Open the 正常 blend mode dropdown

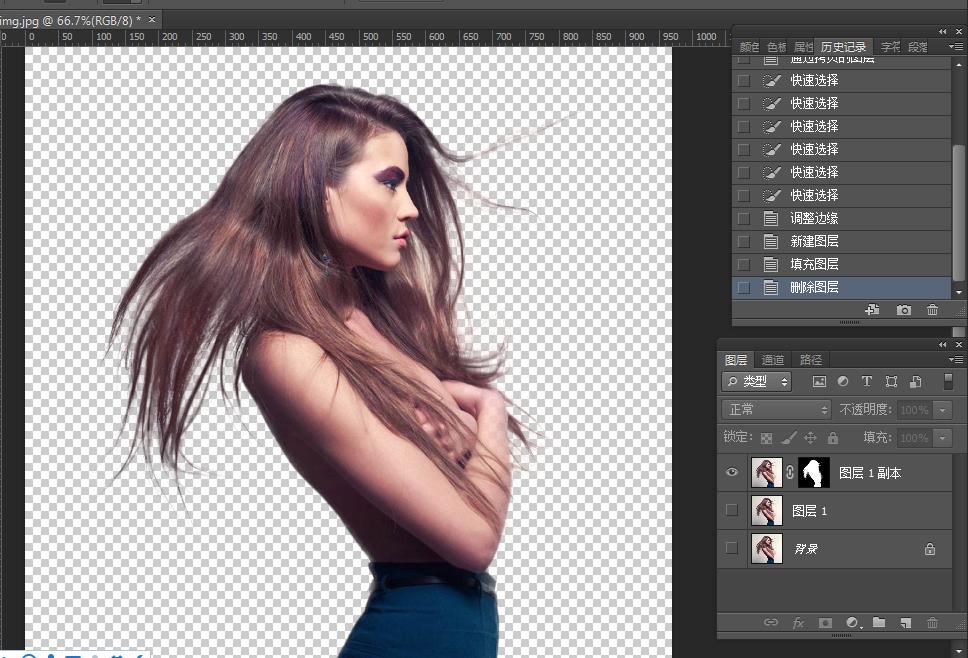(x=777, y=410)
